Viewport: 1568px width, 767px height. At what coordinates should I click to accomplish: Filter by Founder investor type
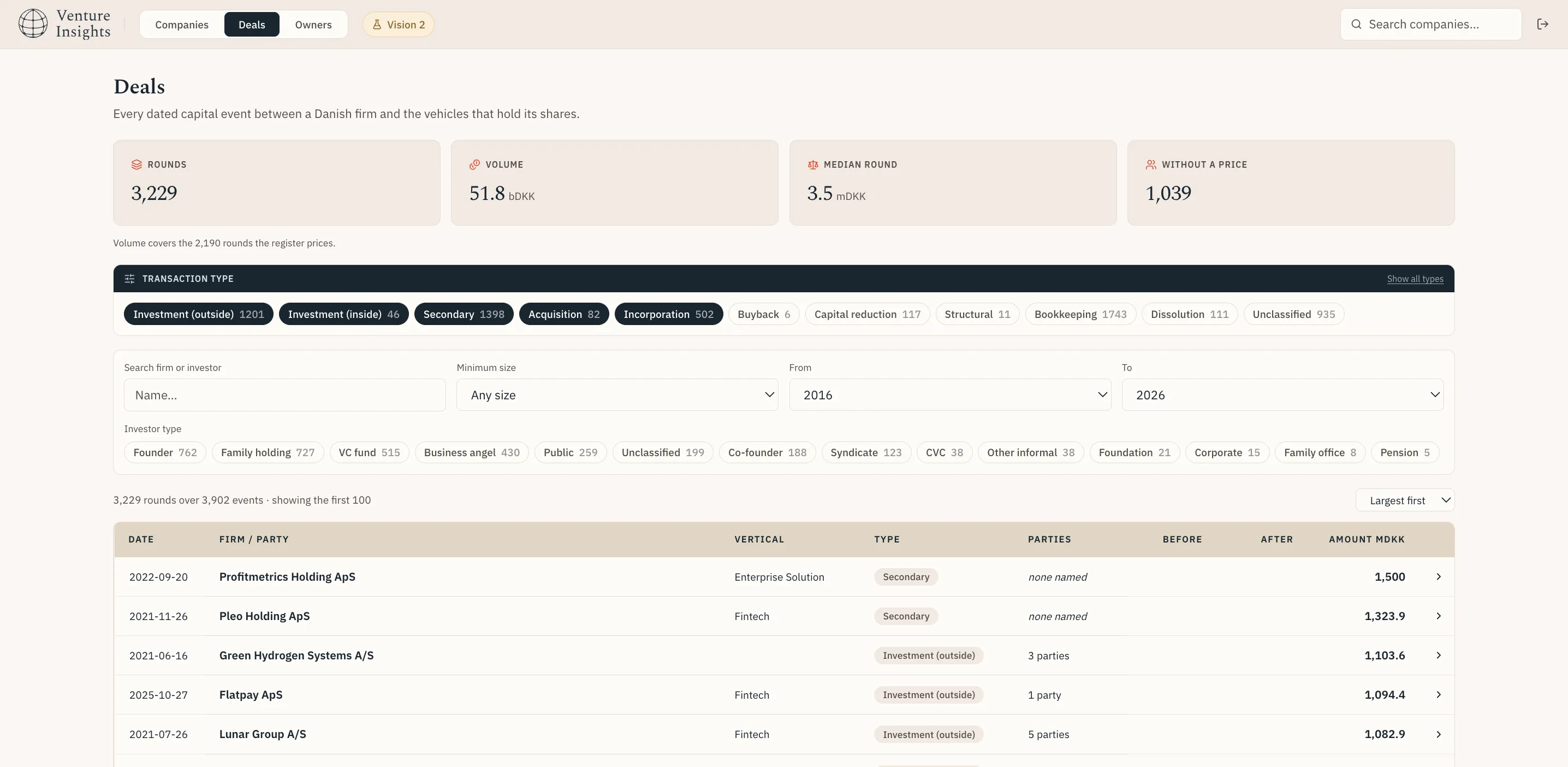pos(165,452)
